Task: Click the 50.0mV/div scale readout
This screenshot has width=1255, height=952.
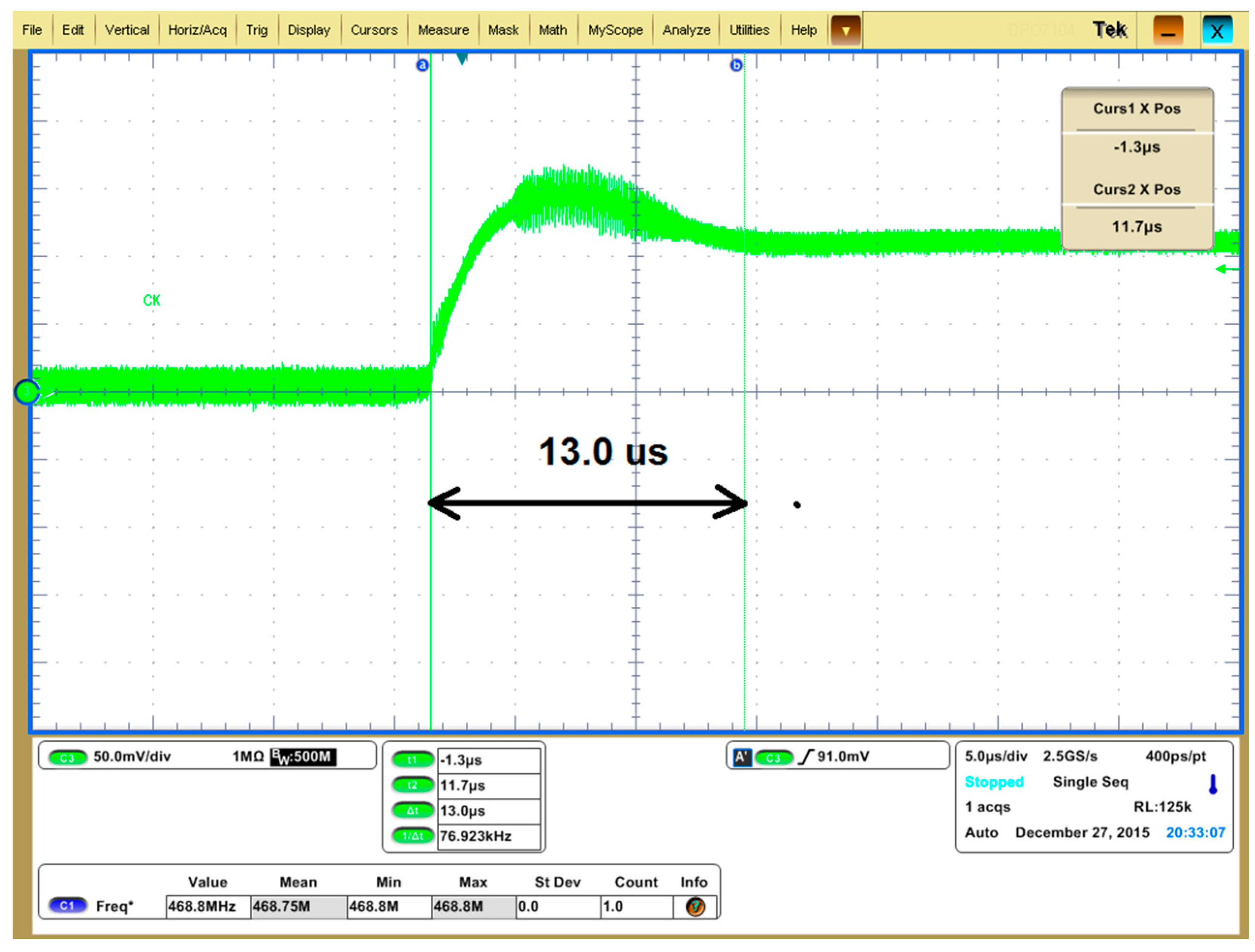Action: (132, 757)
